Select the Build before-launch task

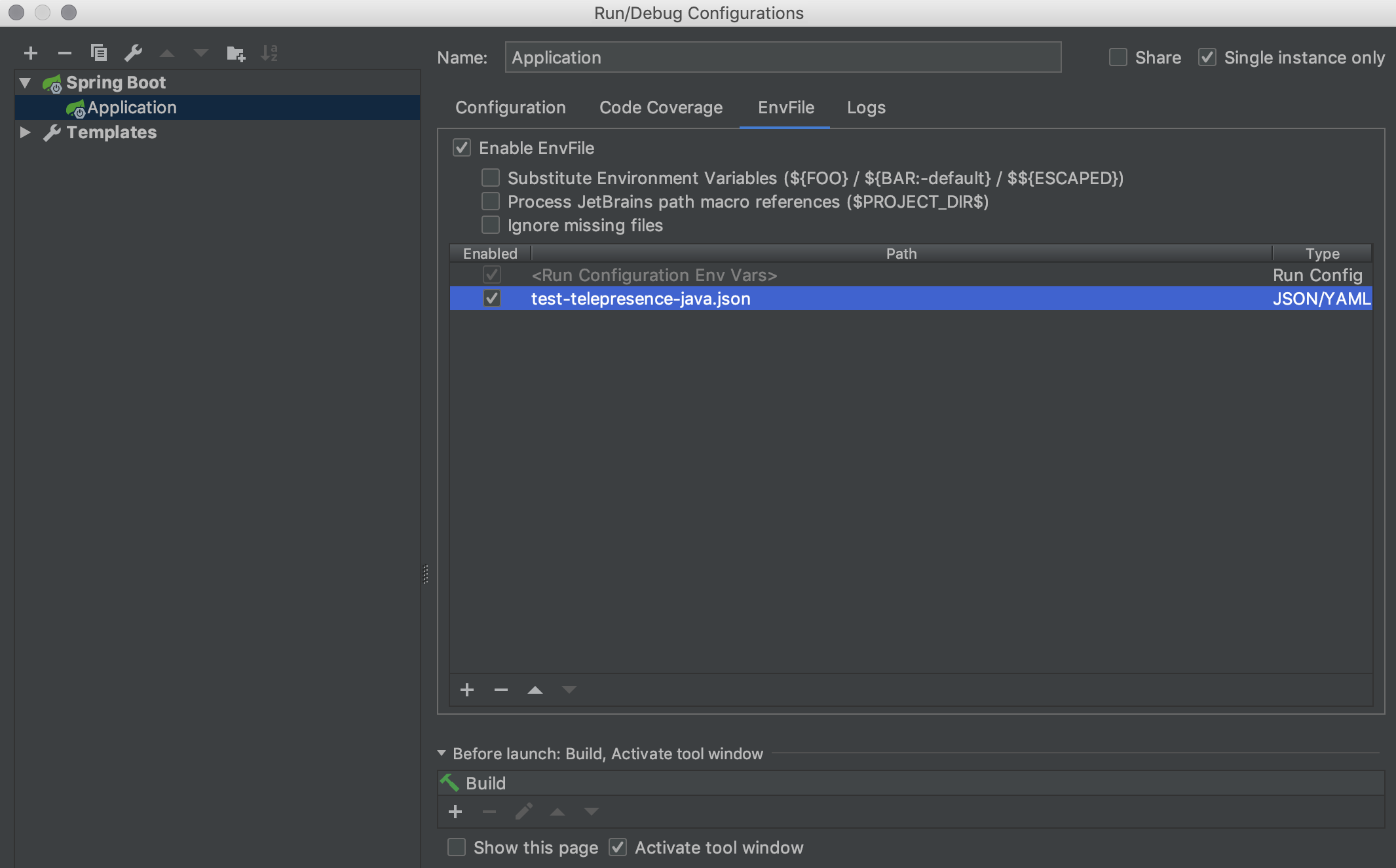pos(485,783)
